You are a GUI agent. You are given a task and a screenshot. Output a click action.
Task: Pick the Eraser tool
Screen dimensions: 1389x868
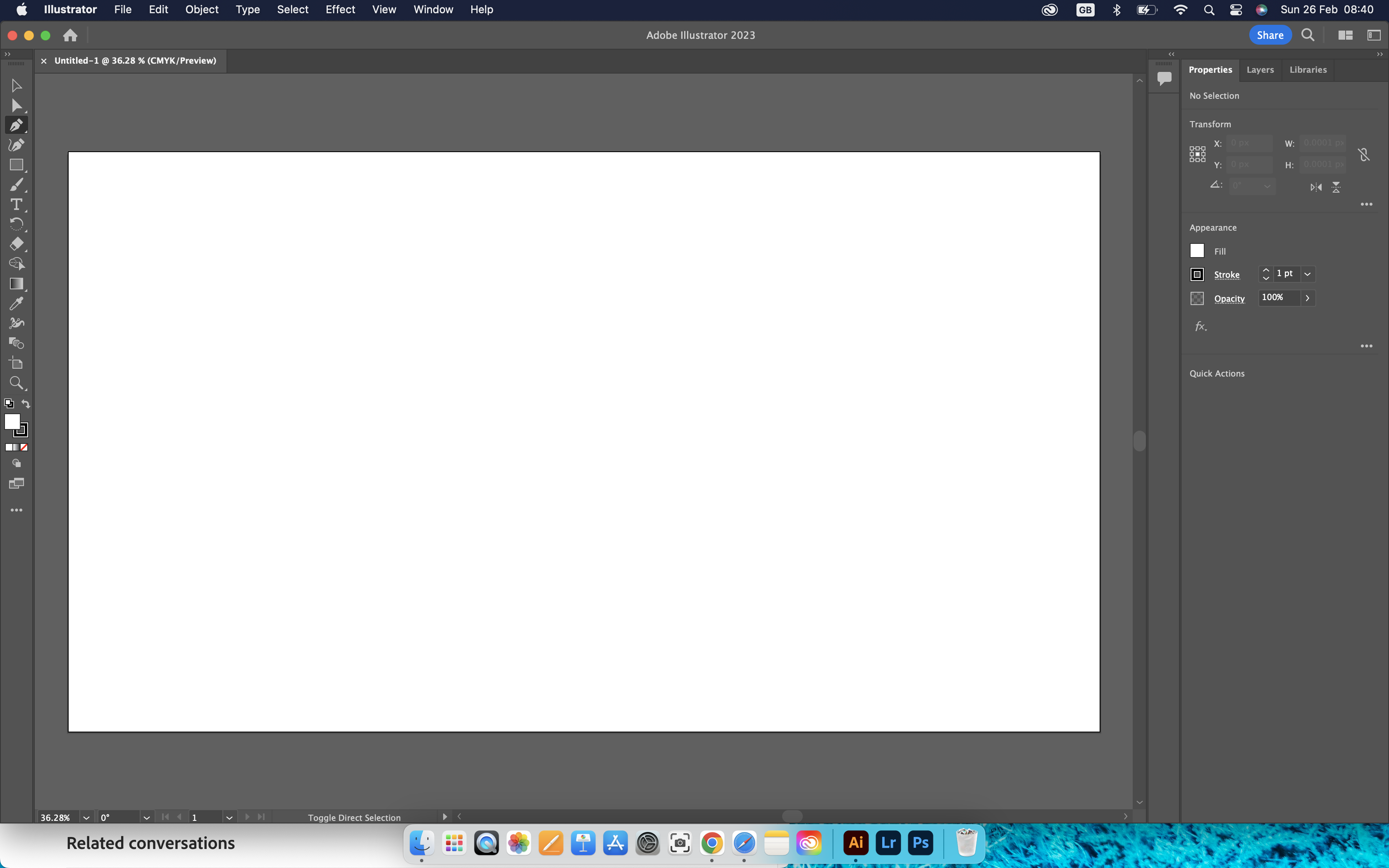click(16, 244)
